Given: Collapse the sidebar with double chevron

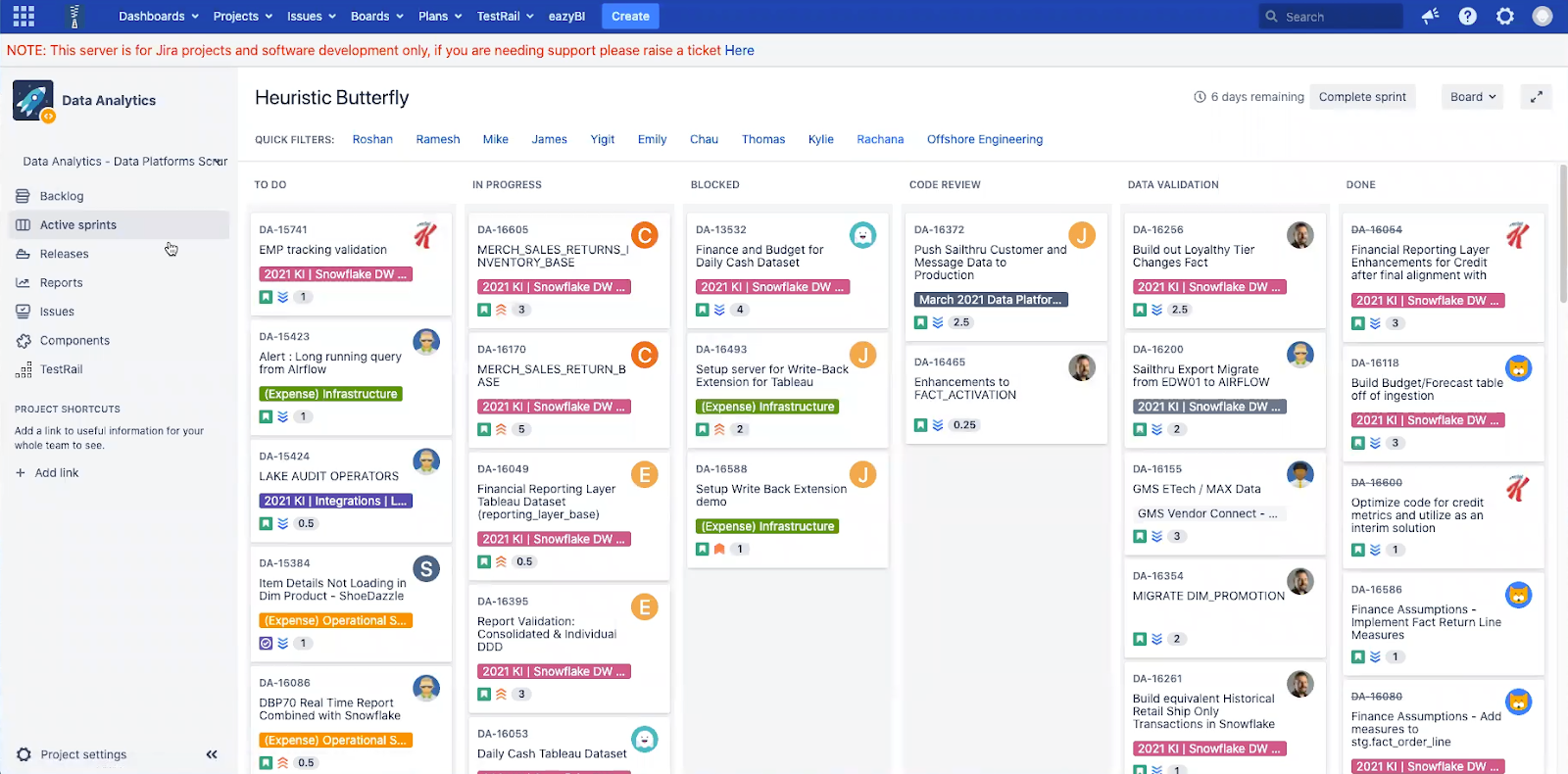Looking at the screenshot, I should coord(212,754).
